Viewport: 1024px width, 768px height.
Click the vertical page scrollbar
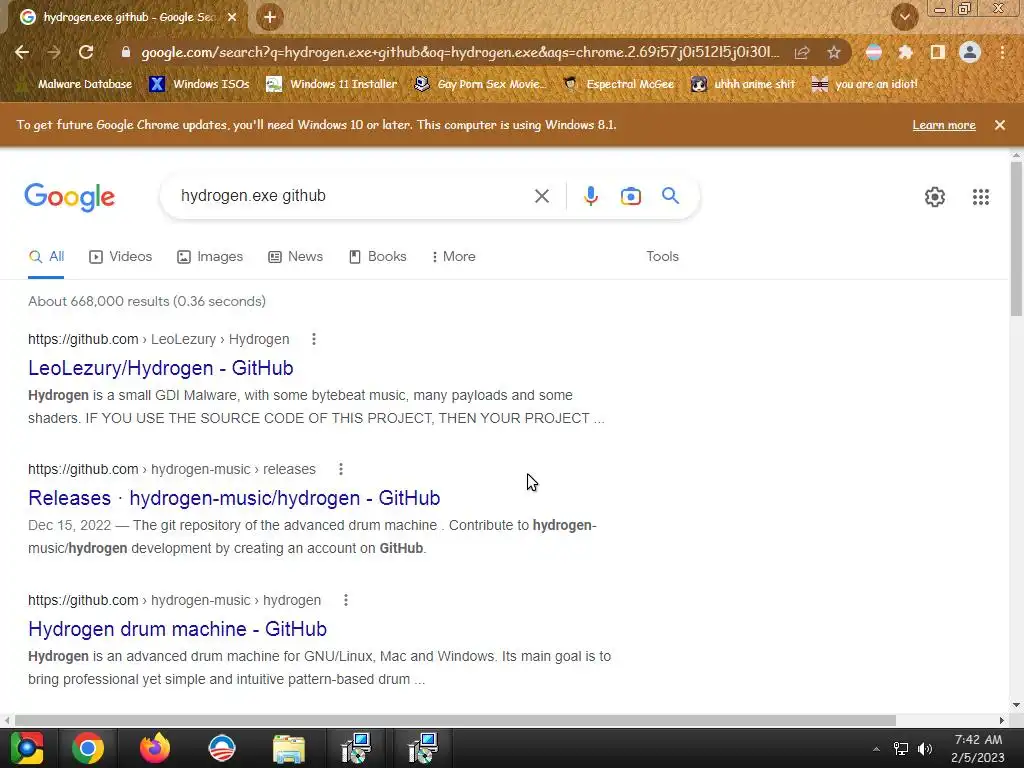pyautogui.click(x=1016, y=238)
